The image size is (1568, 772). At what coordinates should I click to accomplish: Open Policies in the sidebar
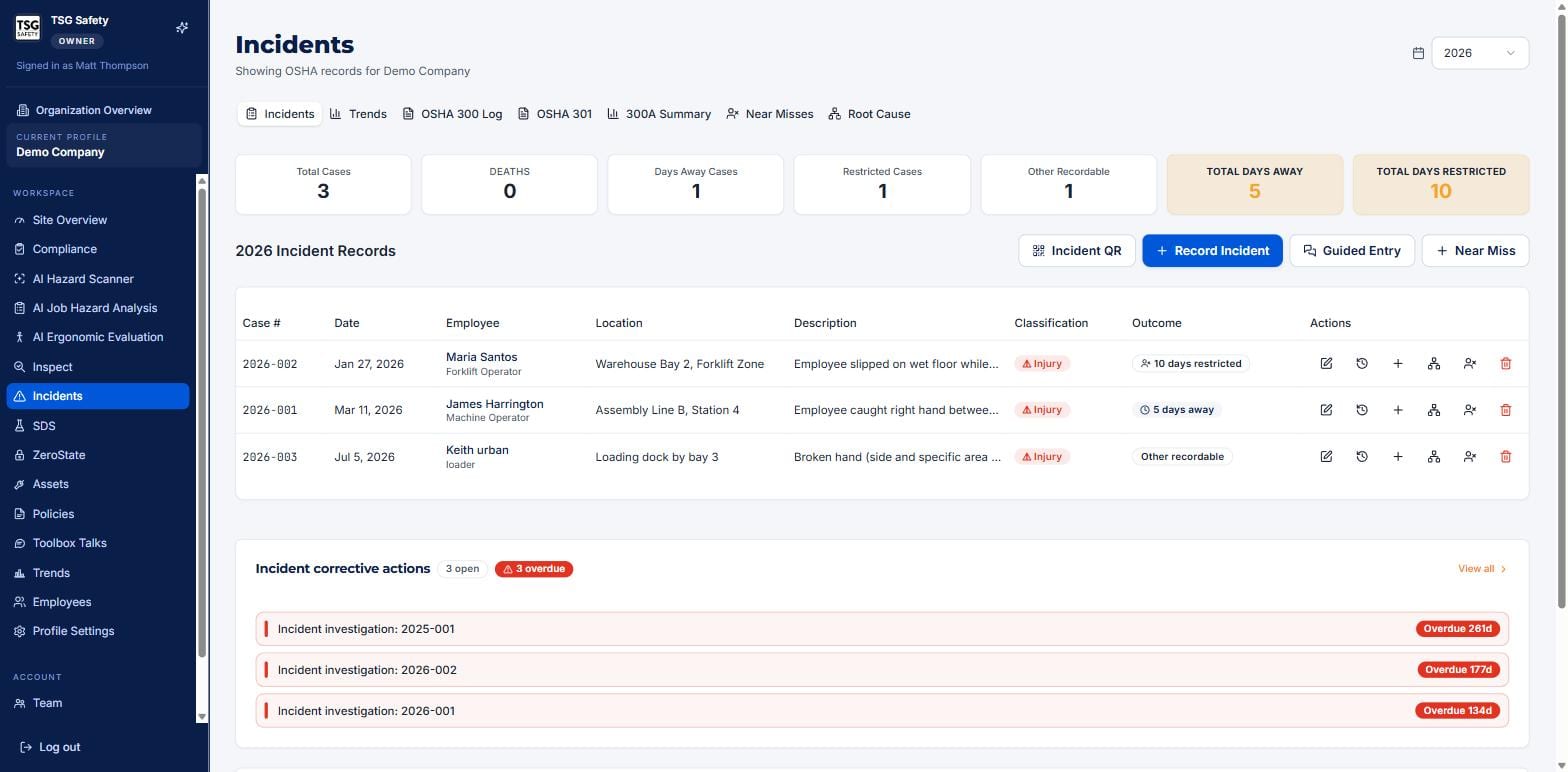[x=98, y=514]
